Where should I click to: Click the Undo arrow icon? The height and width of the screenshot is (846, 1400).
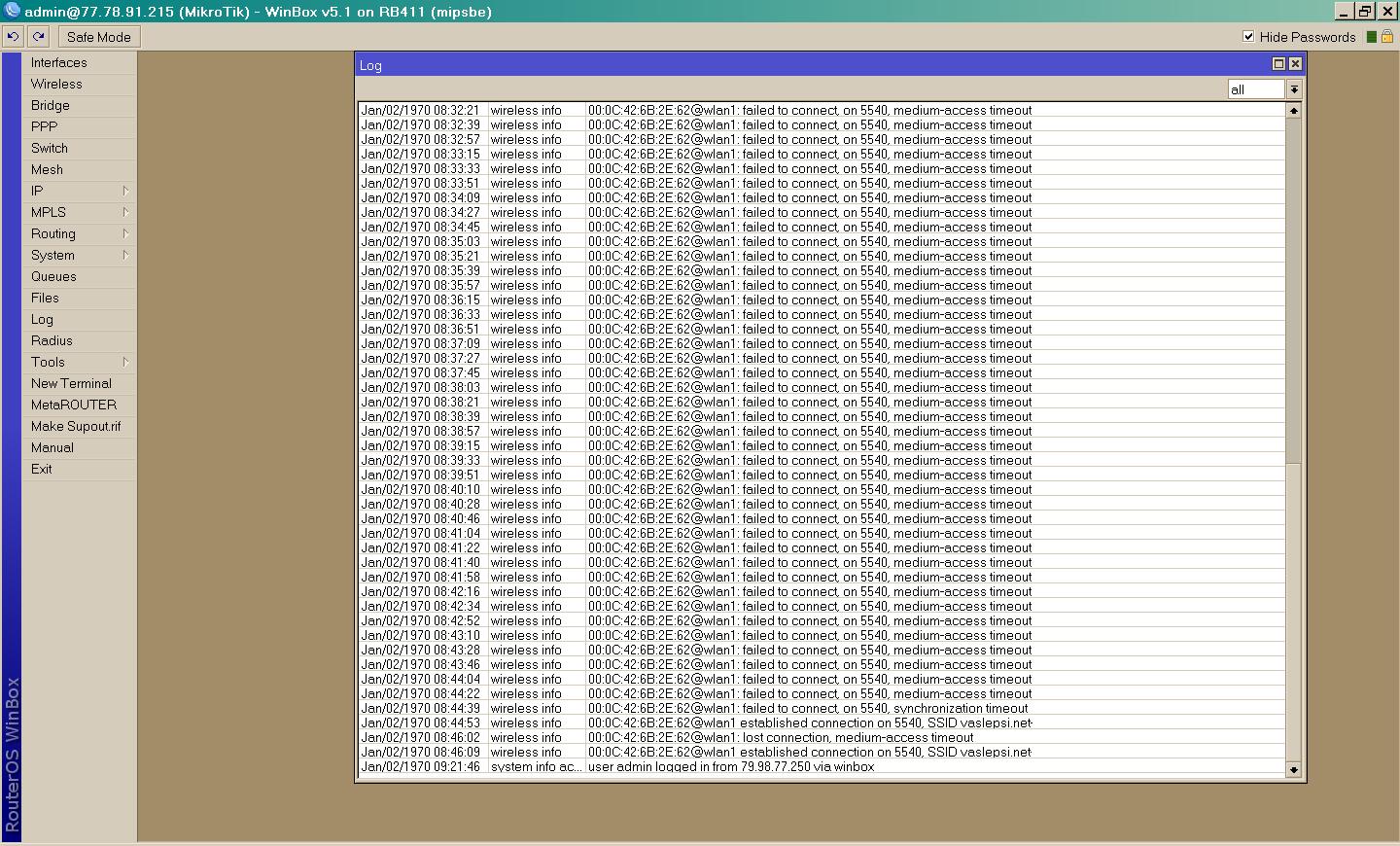(13, 36)
